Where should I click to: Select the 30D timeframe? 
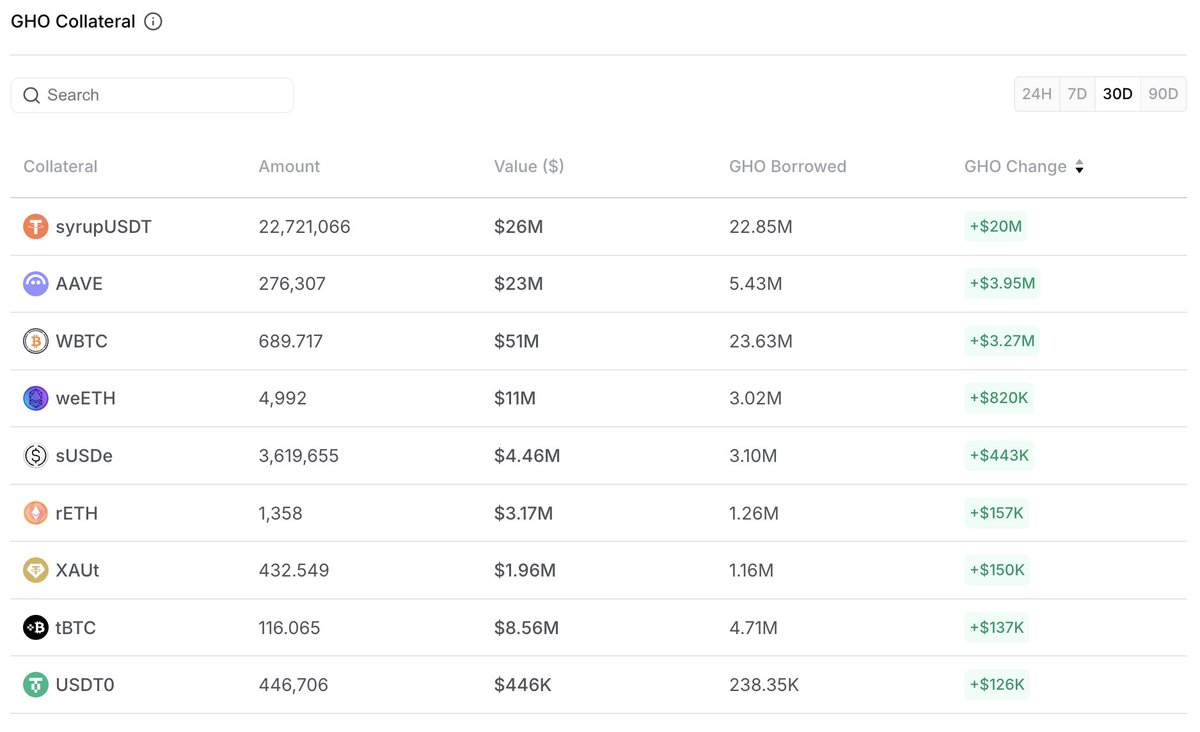1118,94
